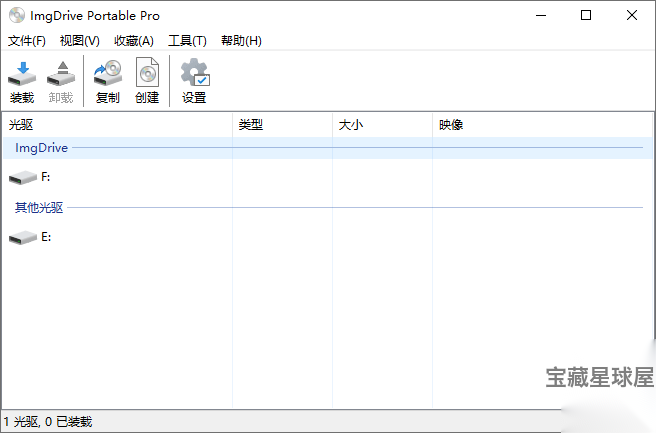Image resolution: width=656 pixels, height=433 pixels.
Task: Open the 文件(F) menu
Action: 27,41
